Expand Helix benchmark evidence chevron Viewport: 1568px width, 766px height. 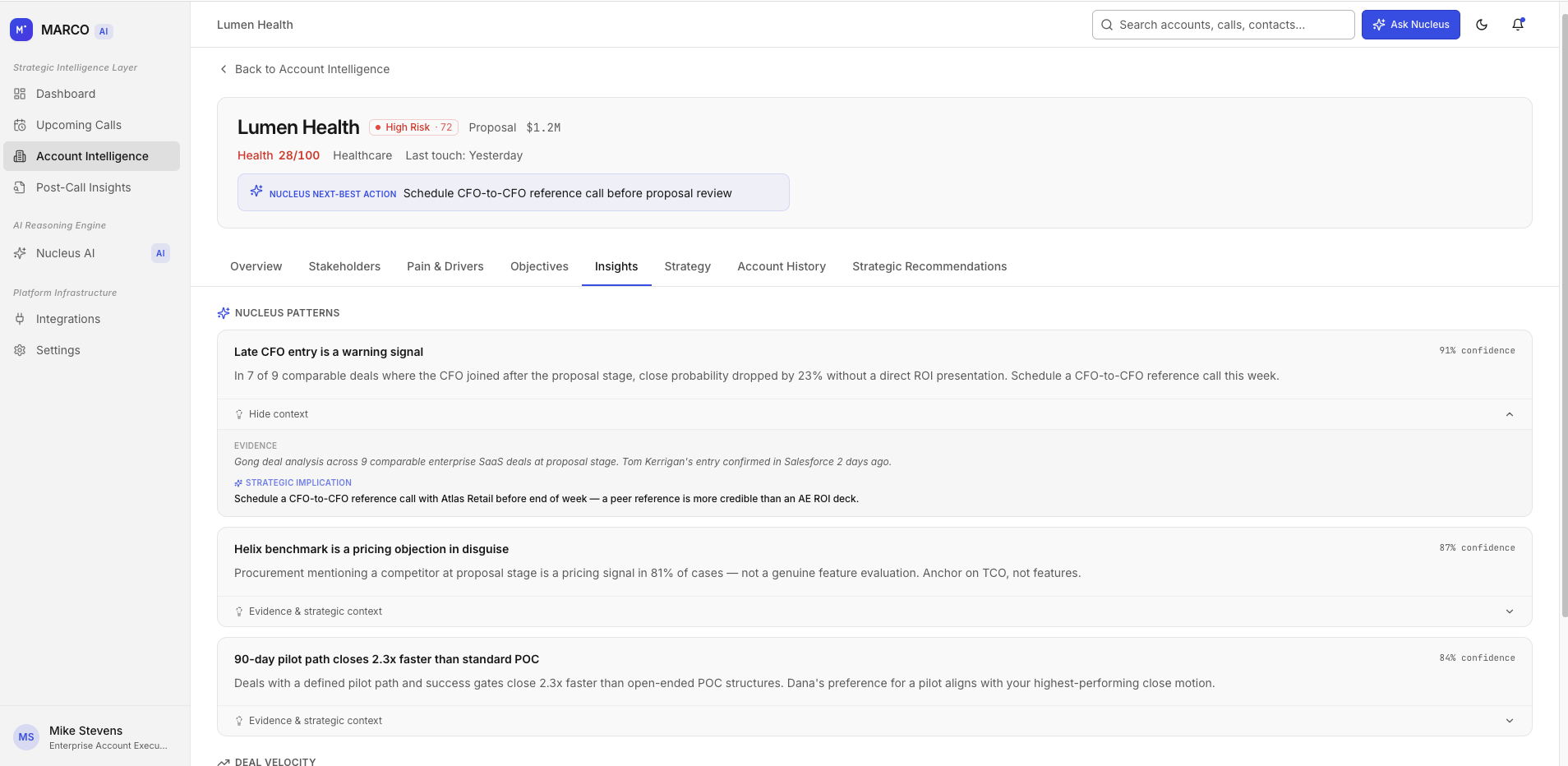(1510, 611)
